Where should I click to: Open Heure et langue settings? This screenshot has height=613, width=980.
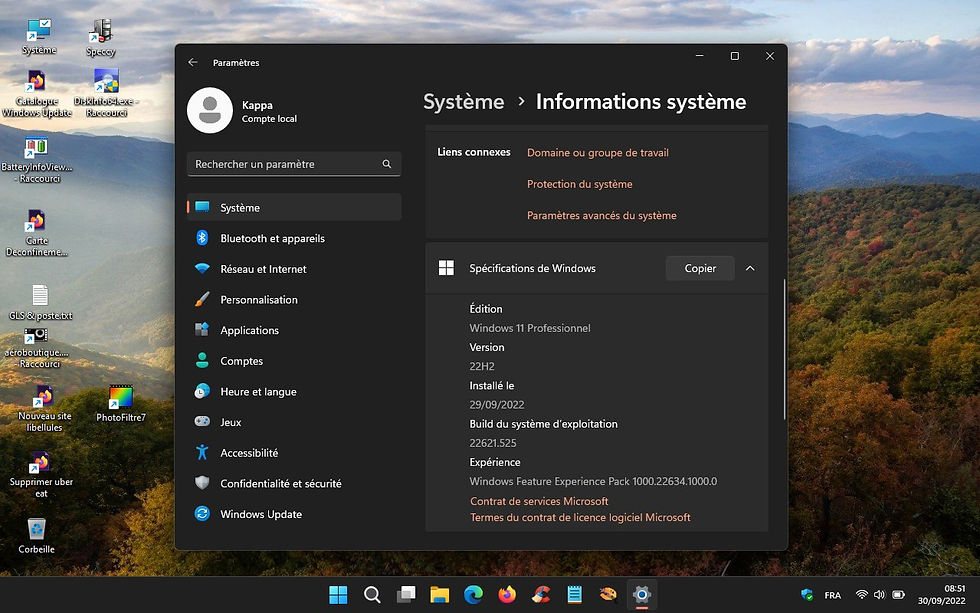(294, 391)
